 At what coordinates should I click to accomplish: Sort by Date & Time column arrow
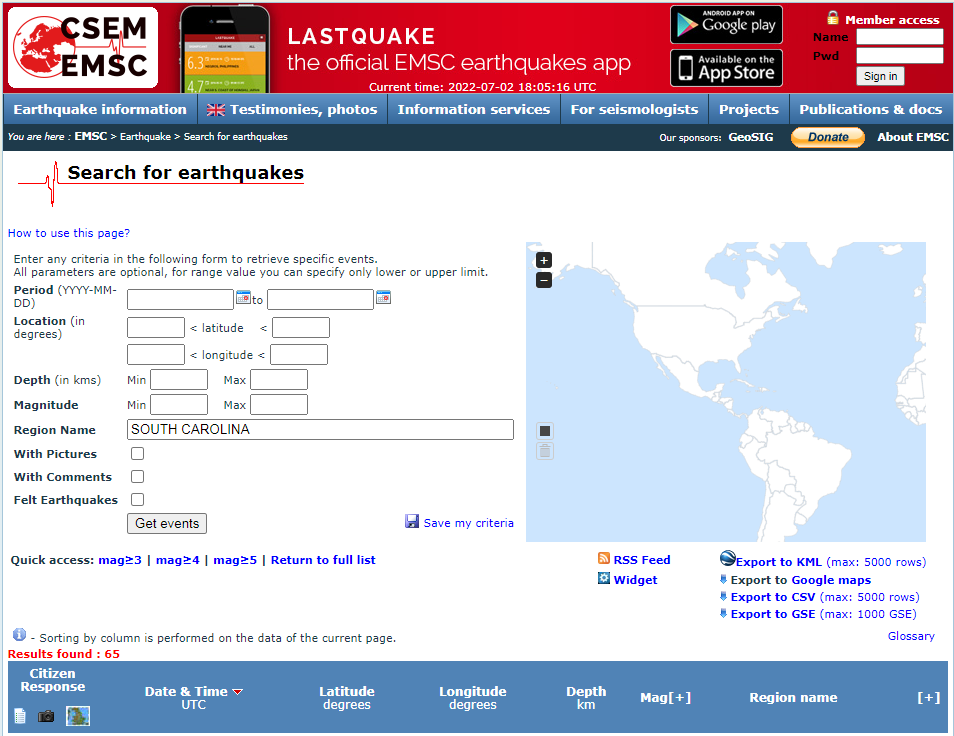238,692
